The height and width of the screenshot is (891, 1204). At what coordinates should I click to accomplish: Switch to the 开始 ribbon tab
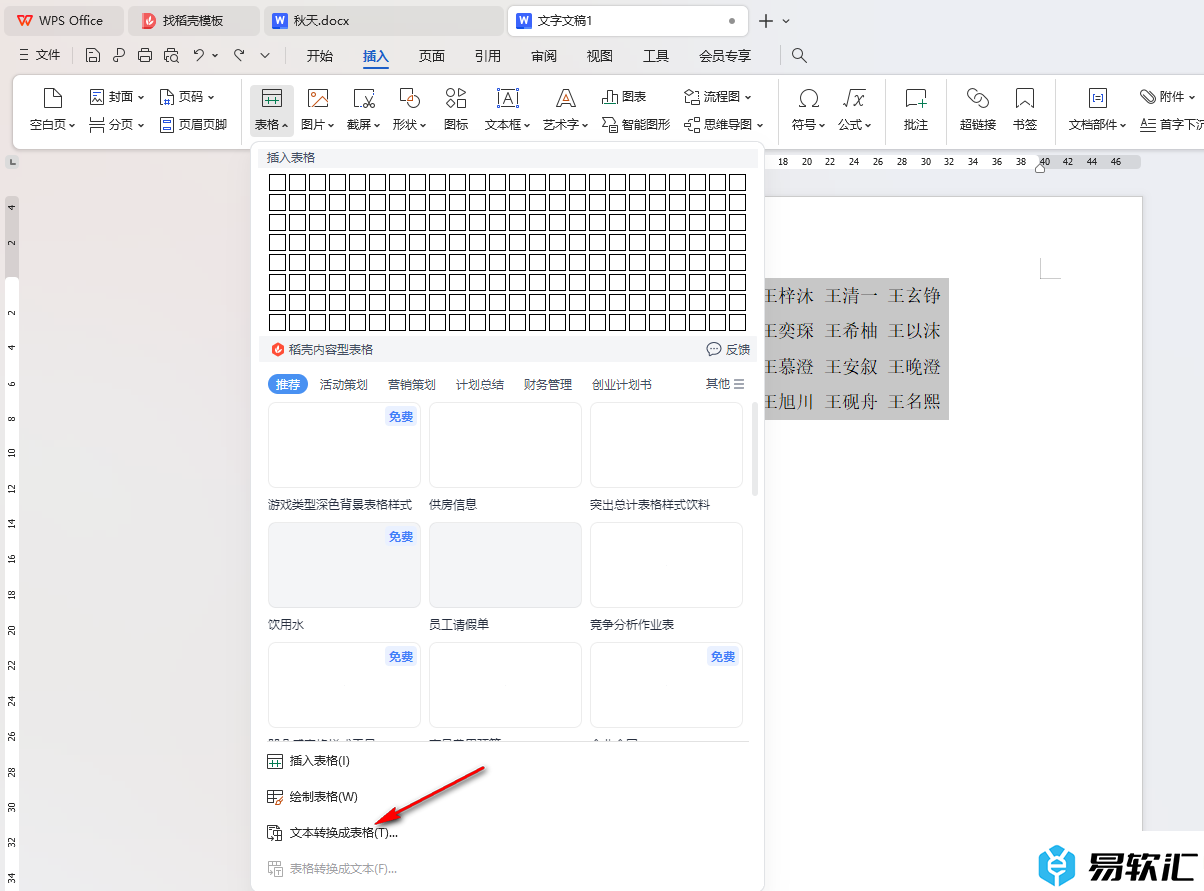coord(320,56)
